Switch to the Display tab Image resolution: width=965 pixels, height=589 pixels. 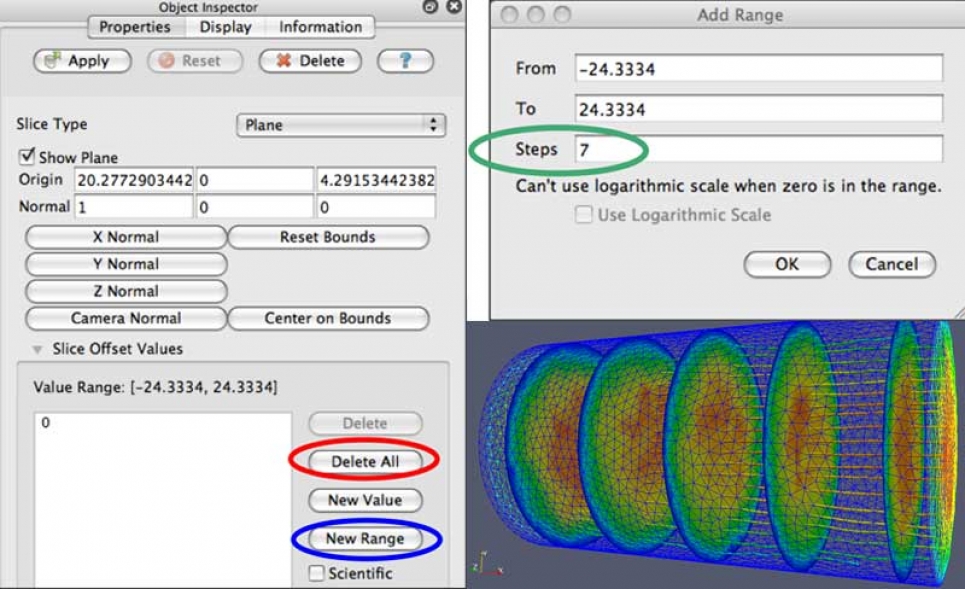pos(225,27)
